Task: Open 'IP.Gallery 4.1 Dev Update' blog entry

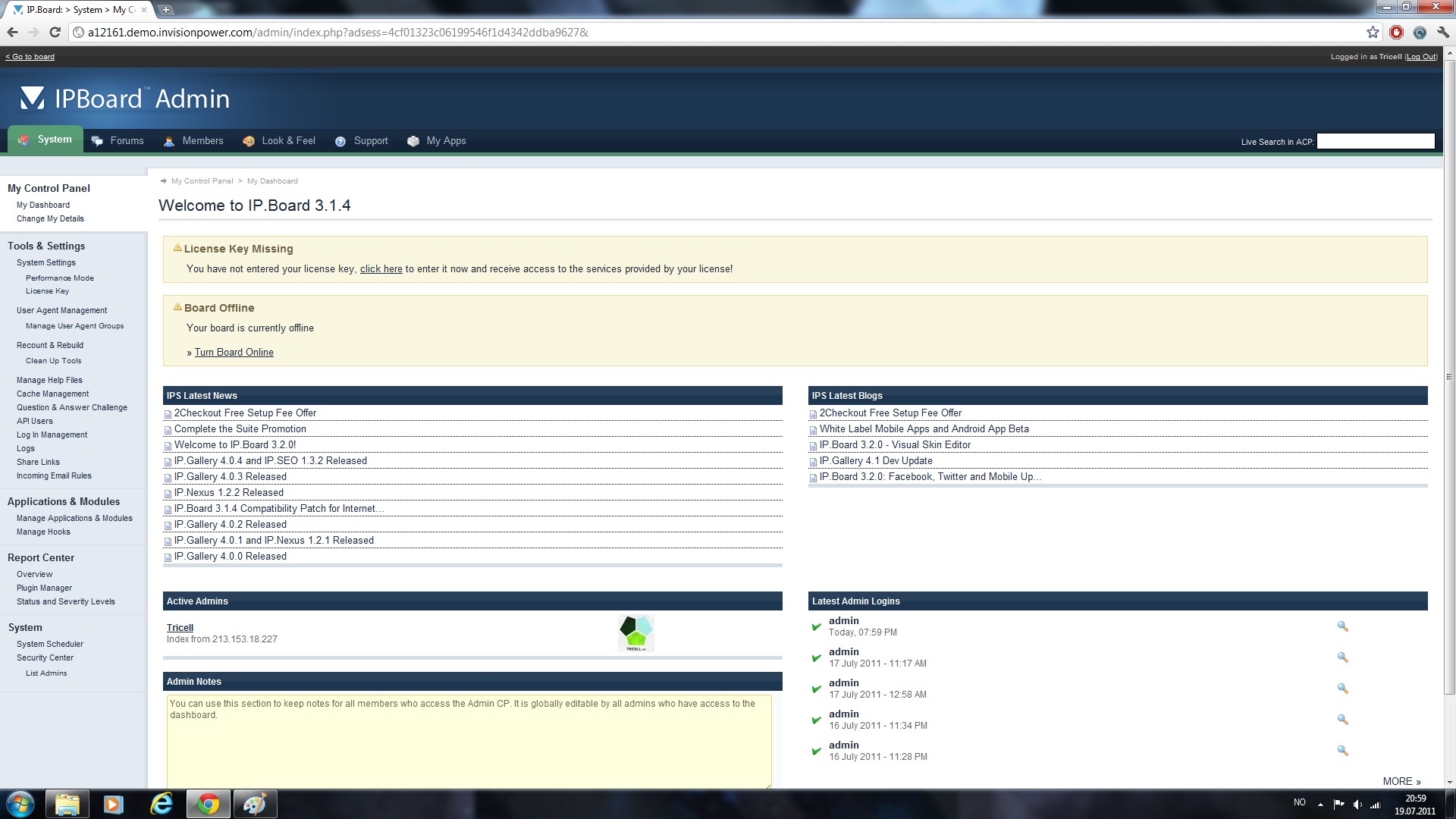Action: click(876, 461)
